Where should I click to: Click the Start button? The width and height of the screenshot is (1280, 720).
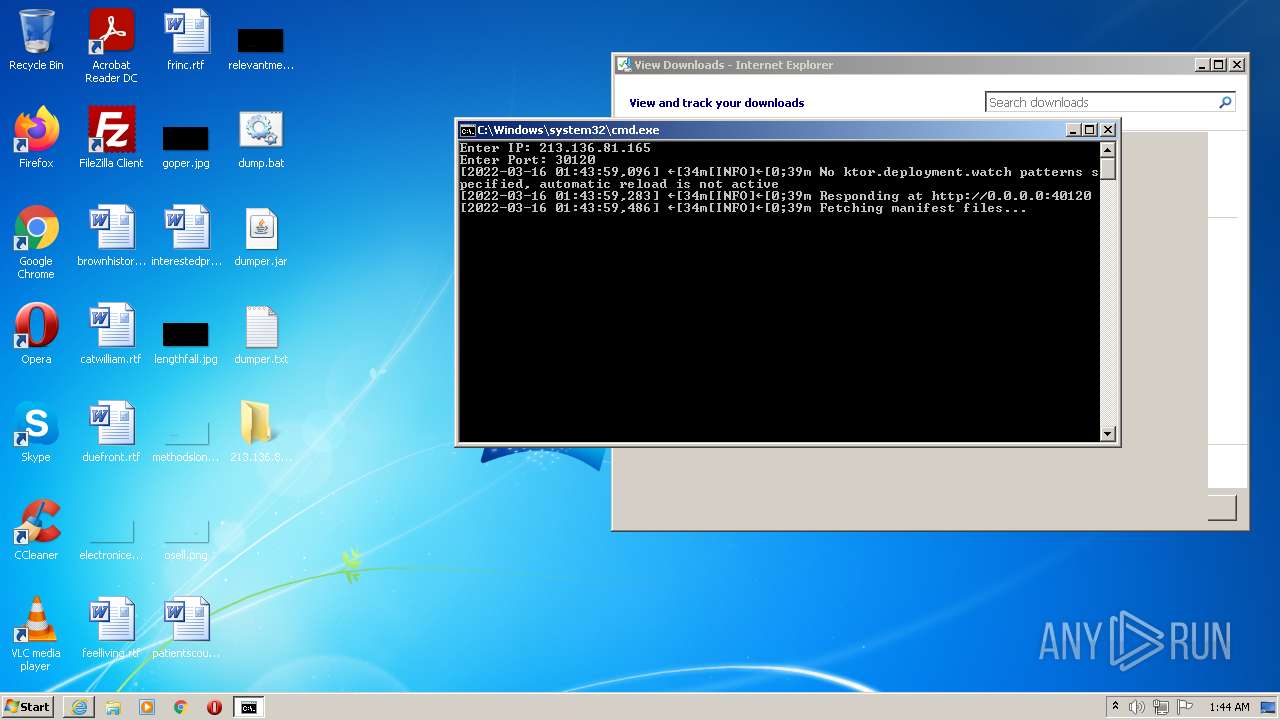[28, 706]
